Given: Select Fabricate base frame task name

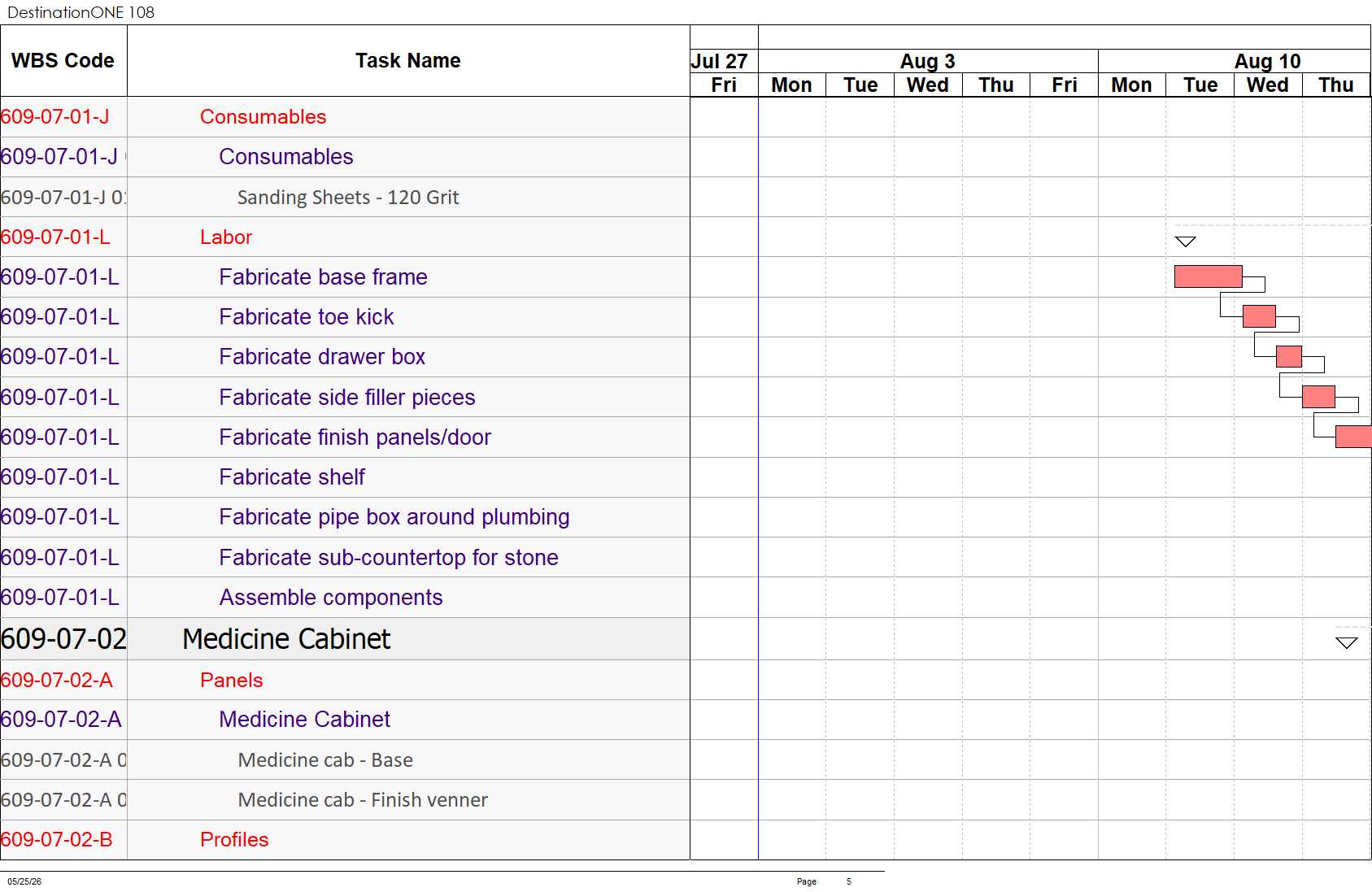Looking at the screenshot, I should coord(323,277).
